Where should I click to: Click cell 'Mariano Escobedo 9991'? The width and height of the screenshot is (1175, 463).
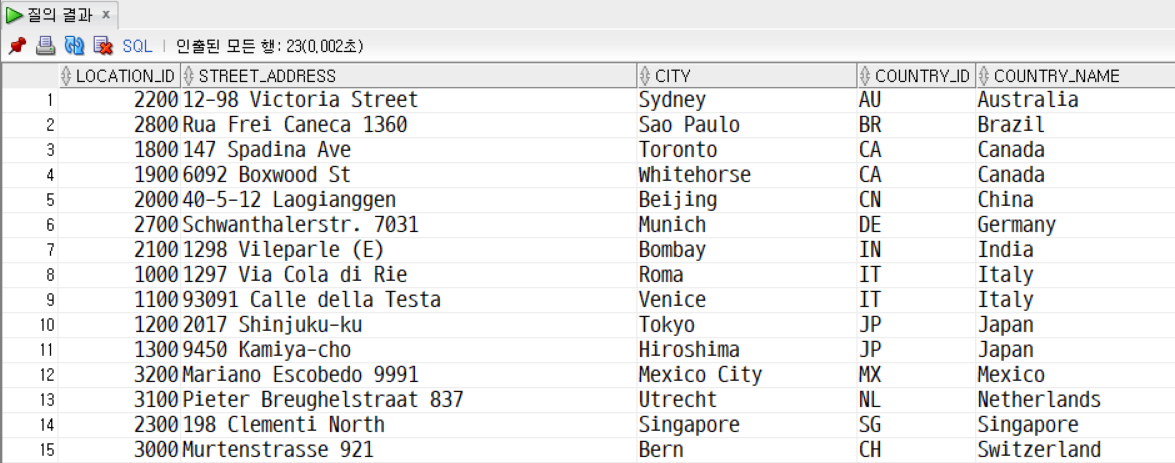pos(408,375)
